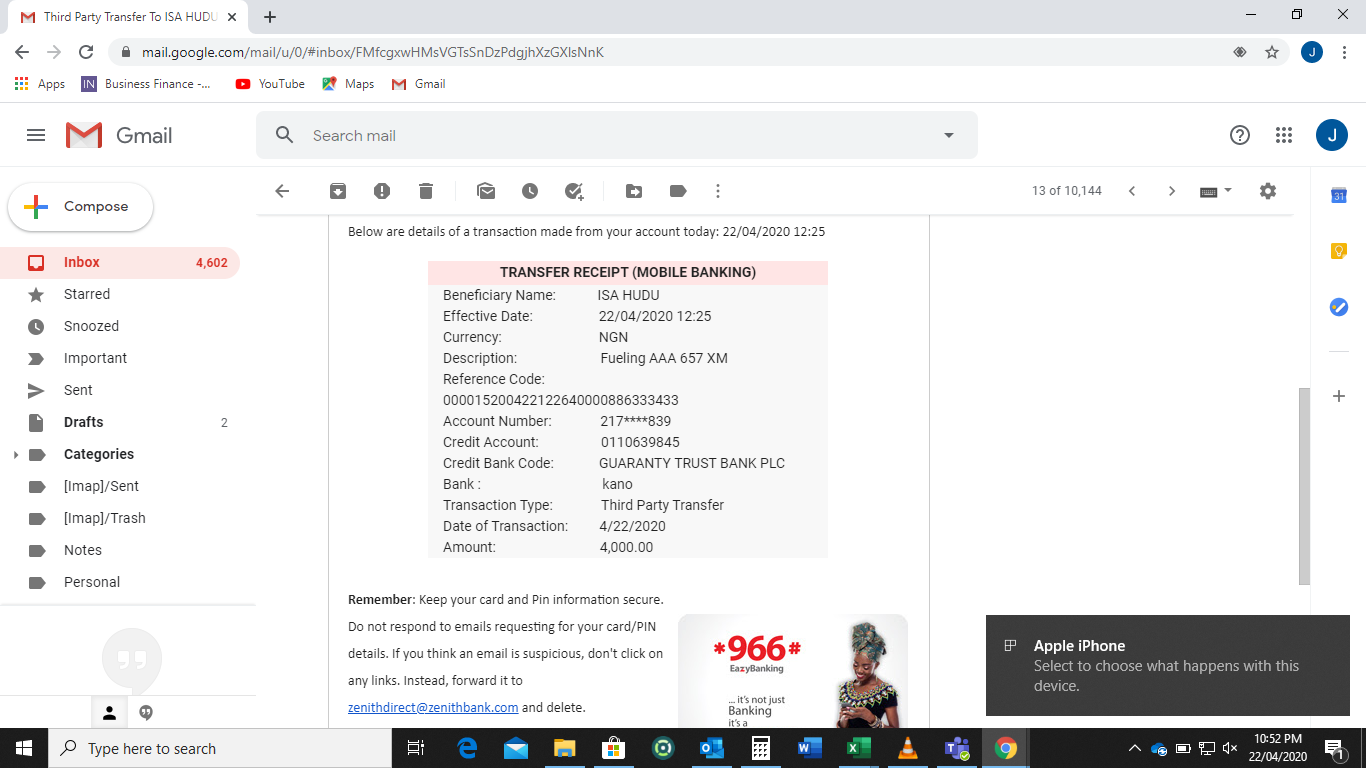Show hidden system tray icons
The image size is (1366, 768).
click(x=1134, y=748)
